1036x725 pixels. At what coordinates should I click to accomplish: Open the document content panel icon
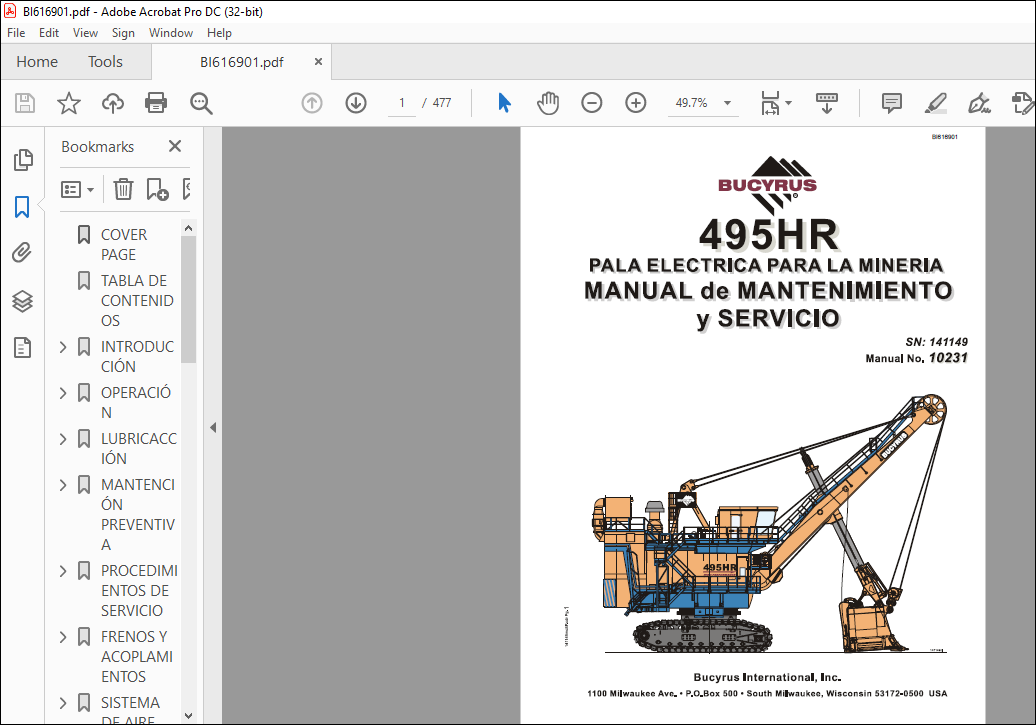(x=22, y=348)
